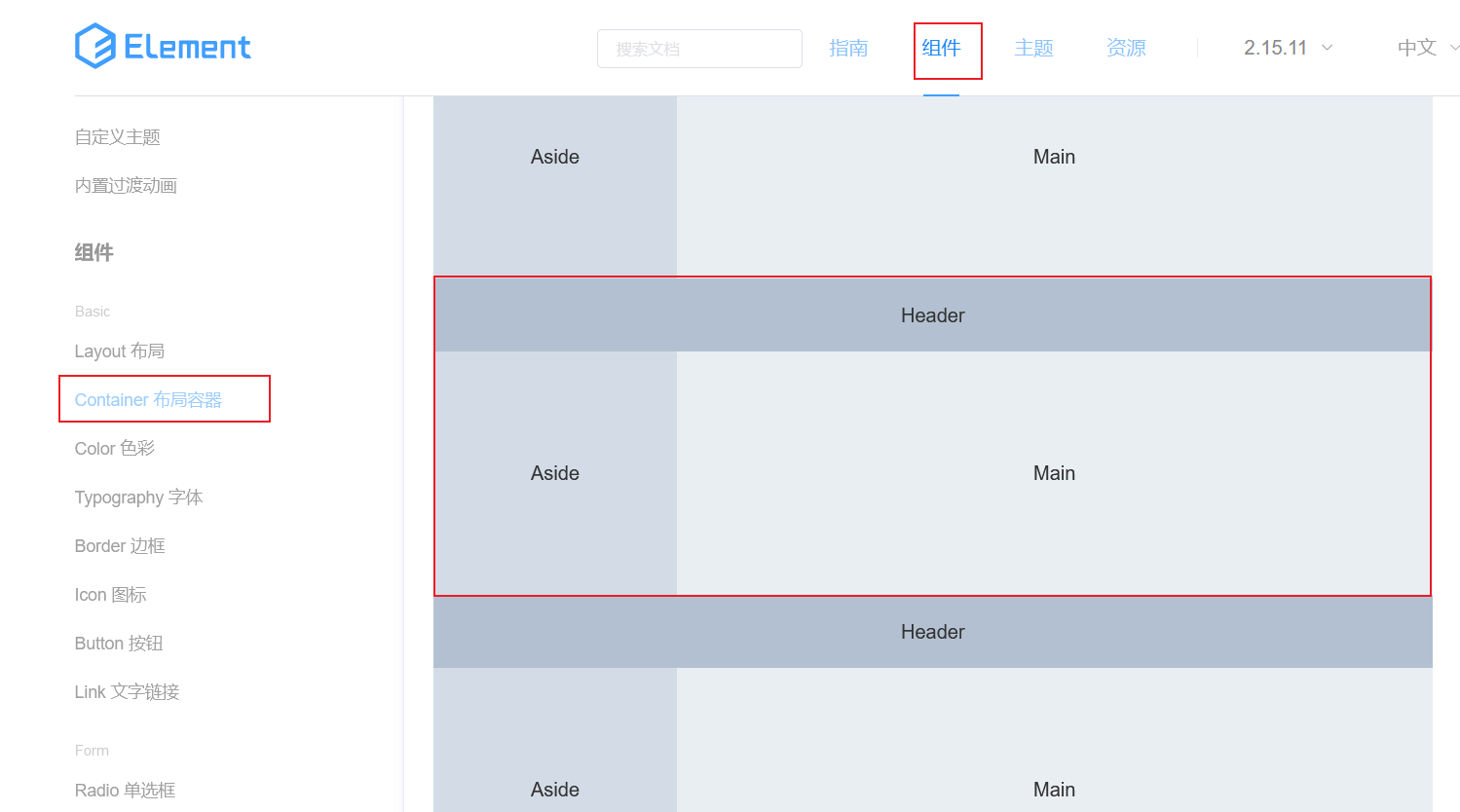
Task: Select Layout 布局 in the sidebar
Action: 120,351
